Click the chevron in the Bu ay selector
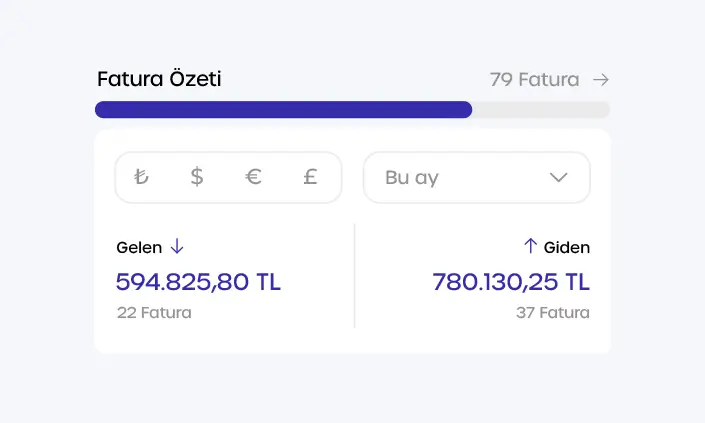705x423 pixels. [x=559, y=178]
